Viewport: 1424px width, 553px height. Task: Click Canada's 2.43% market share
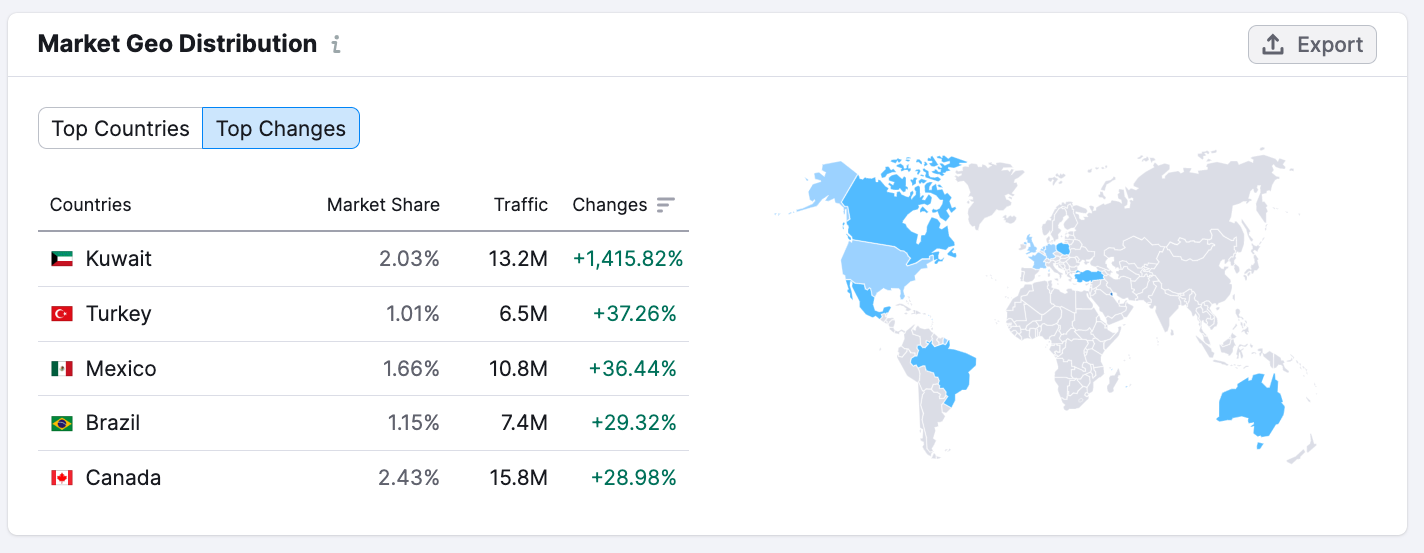[409, 478]
